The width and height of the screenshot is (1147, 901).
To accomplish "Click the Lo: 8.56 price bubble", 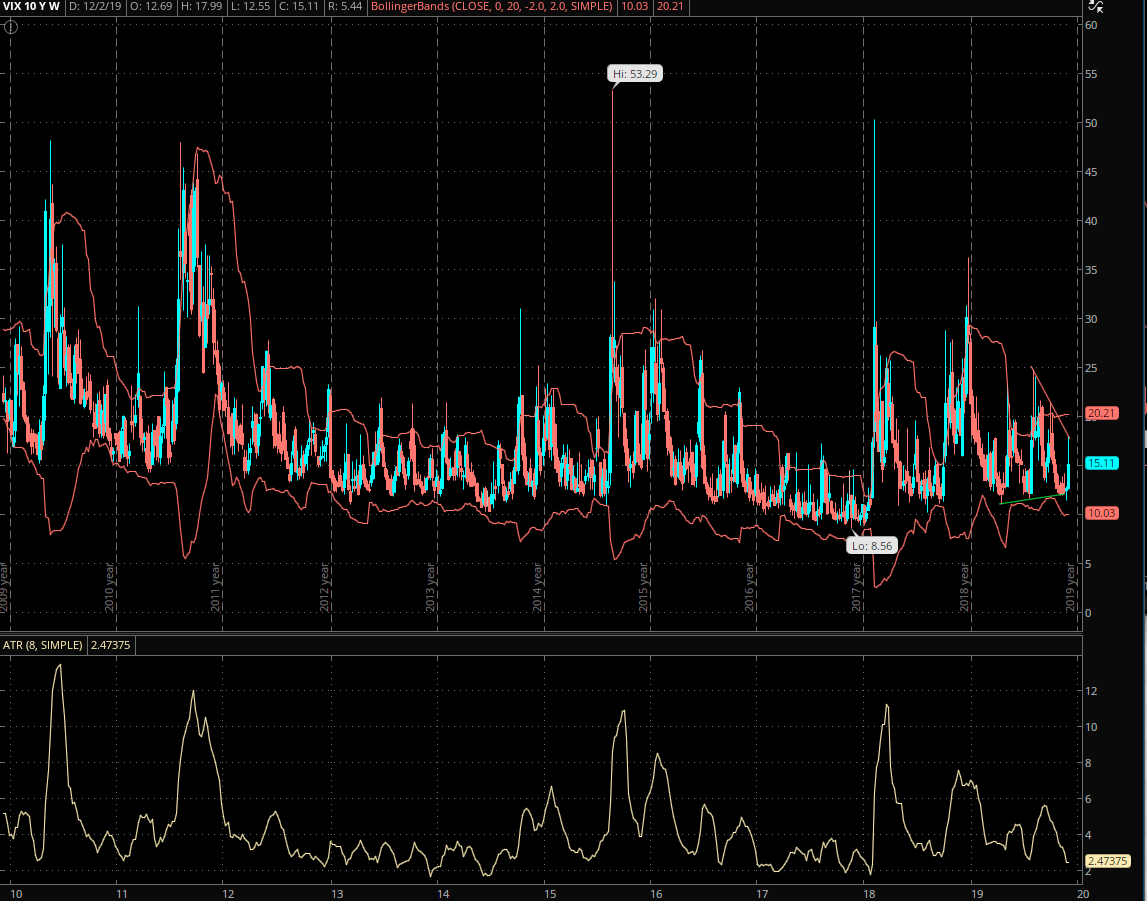I will pos(871,546).
